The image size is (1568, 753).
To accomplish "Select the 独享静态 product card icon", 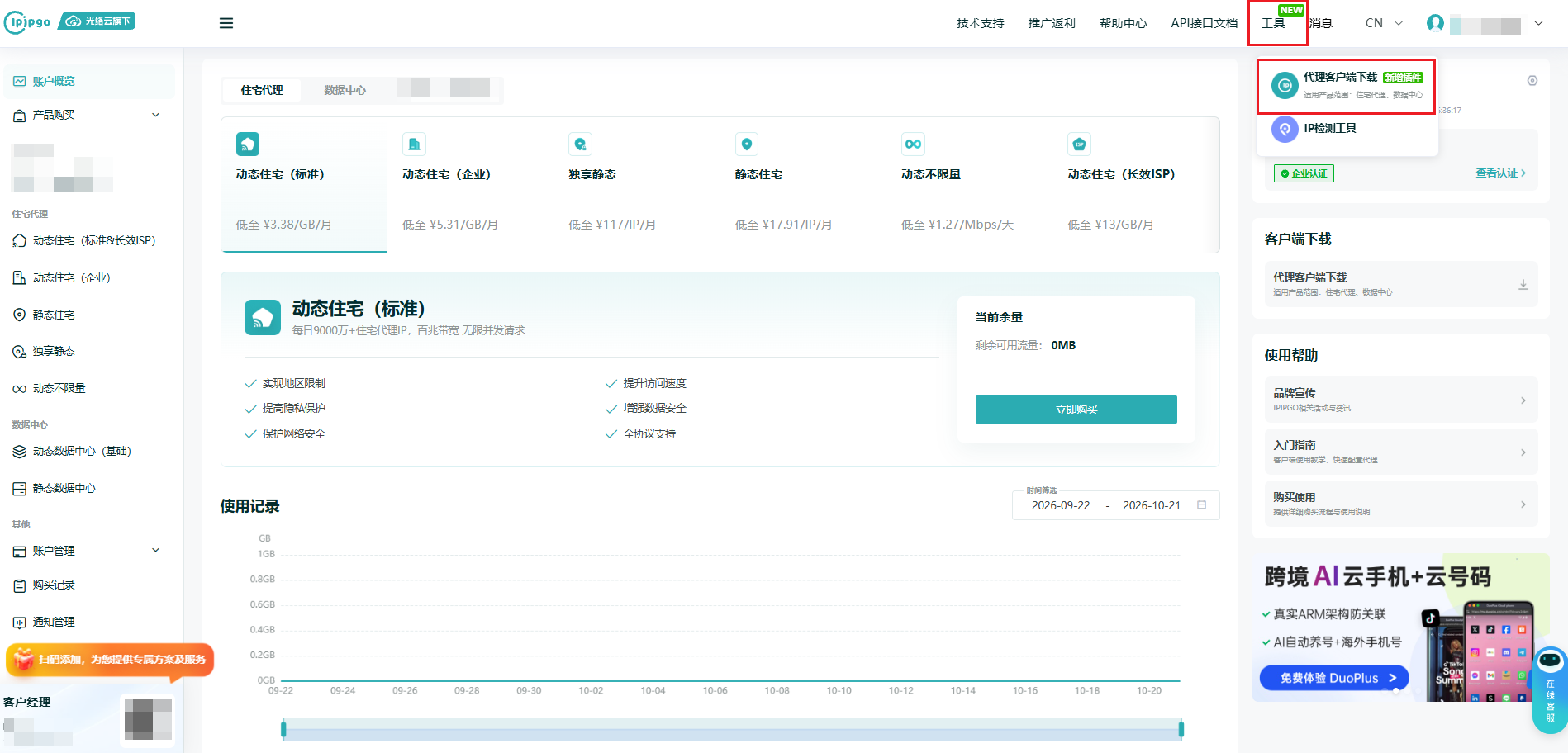I will coord(581,144).
